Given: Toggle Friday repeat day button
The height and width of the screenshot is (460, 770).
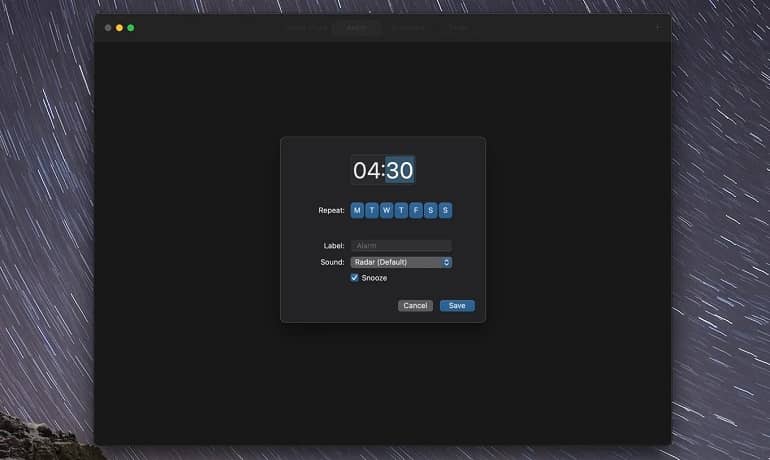Looking at the screenshot, I should coord(416,210).
